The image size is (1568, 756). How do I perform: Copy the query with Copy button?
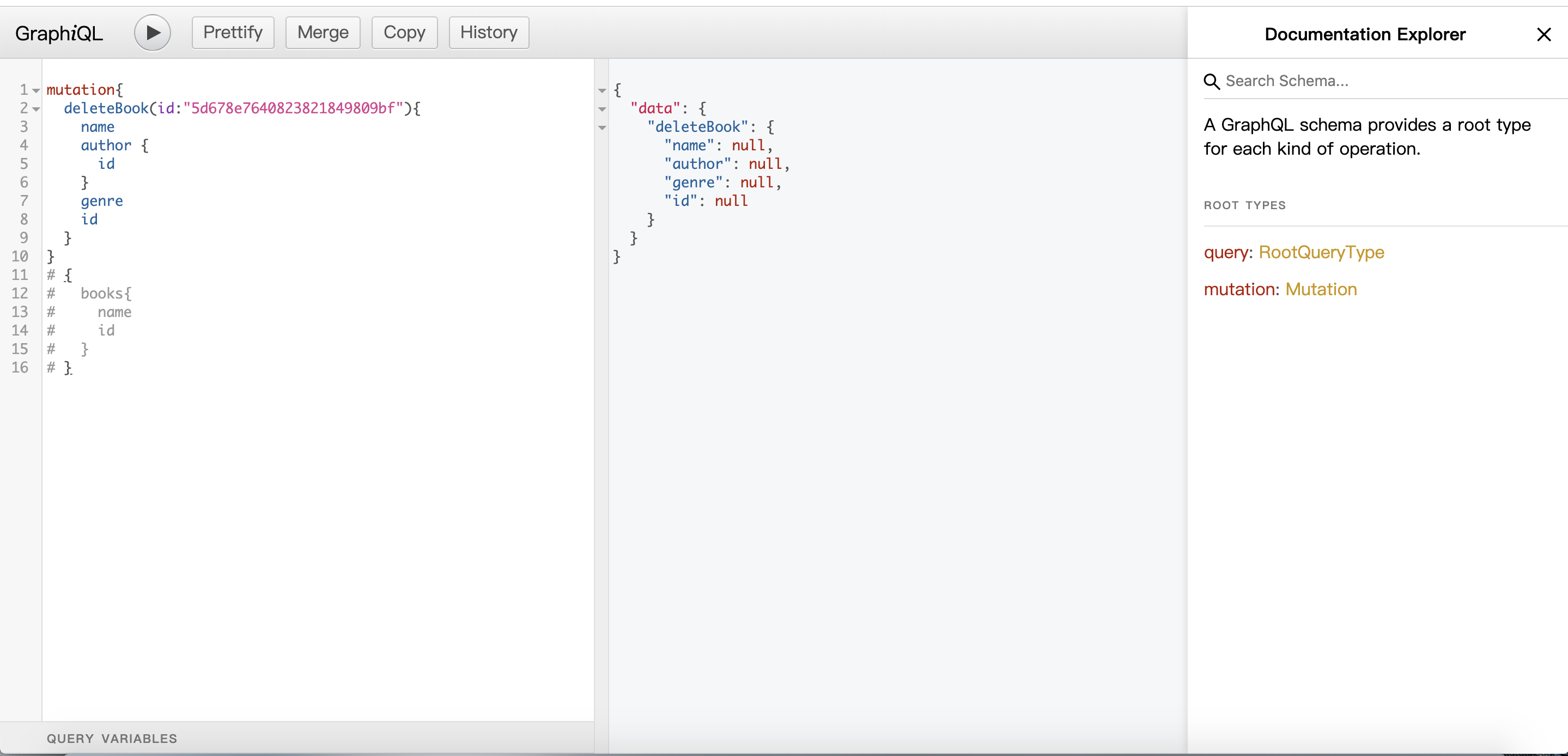(x=404, y=33)
